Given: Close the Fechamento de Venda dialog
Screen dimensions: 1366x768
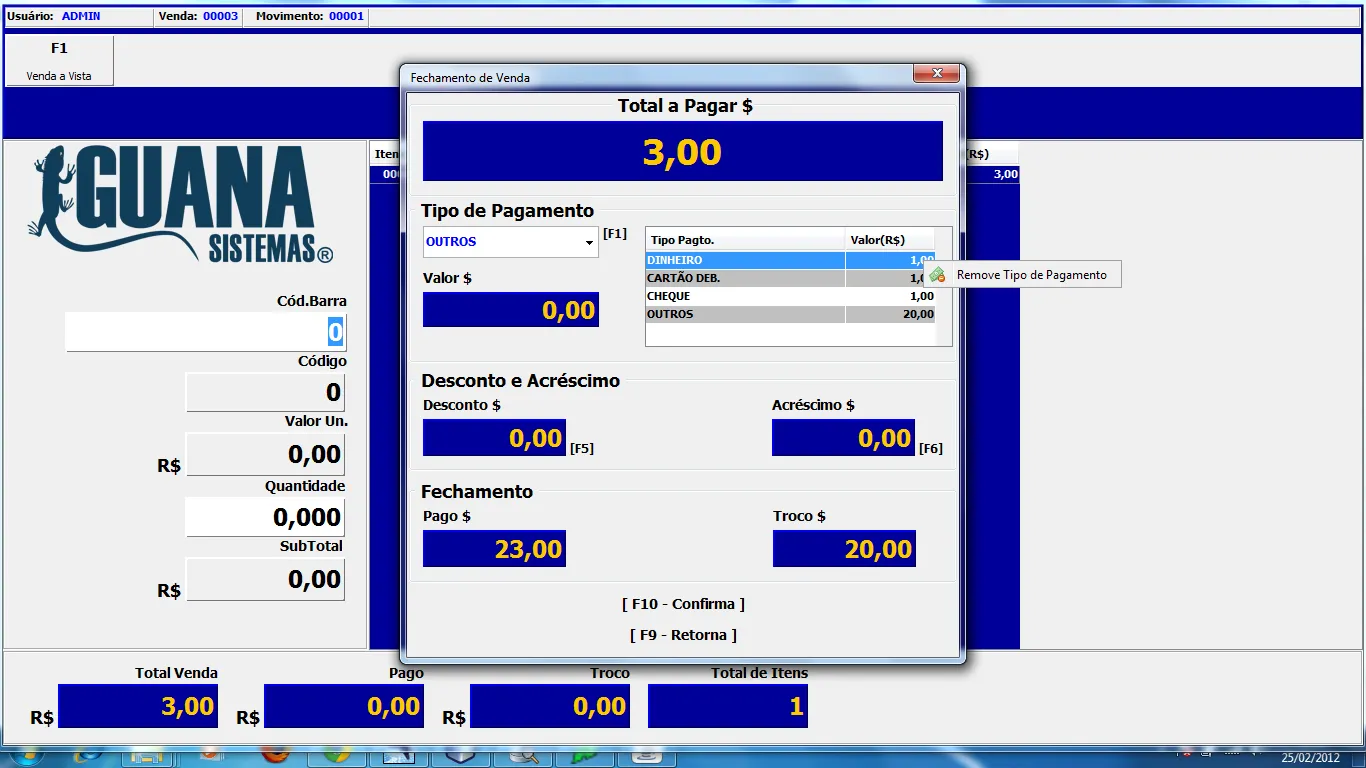Looking at the screenshot, I should [x=936, y=74].
